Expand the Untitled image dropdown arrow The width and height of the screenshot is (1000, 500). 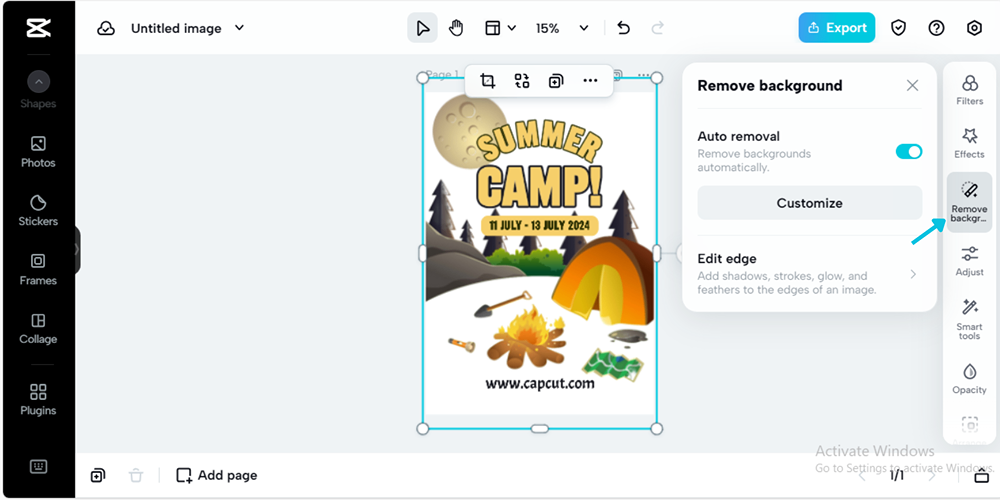[239, 27]
